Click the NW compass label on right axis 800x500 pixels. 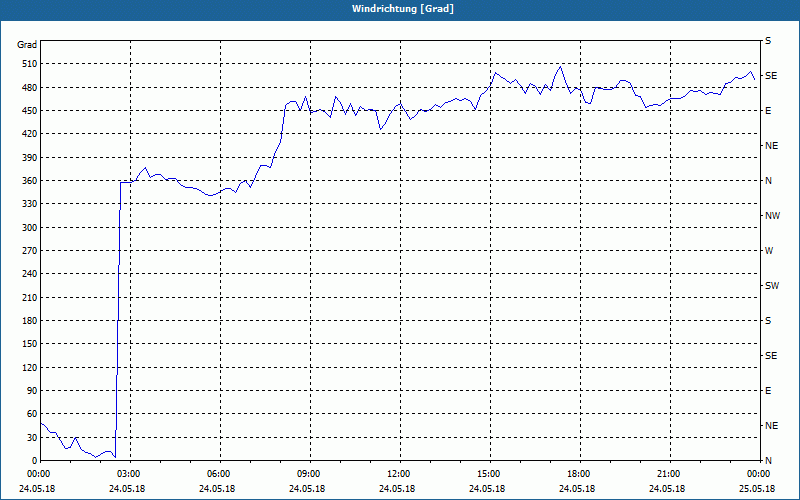772,216
